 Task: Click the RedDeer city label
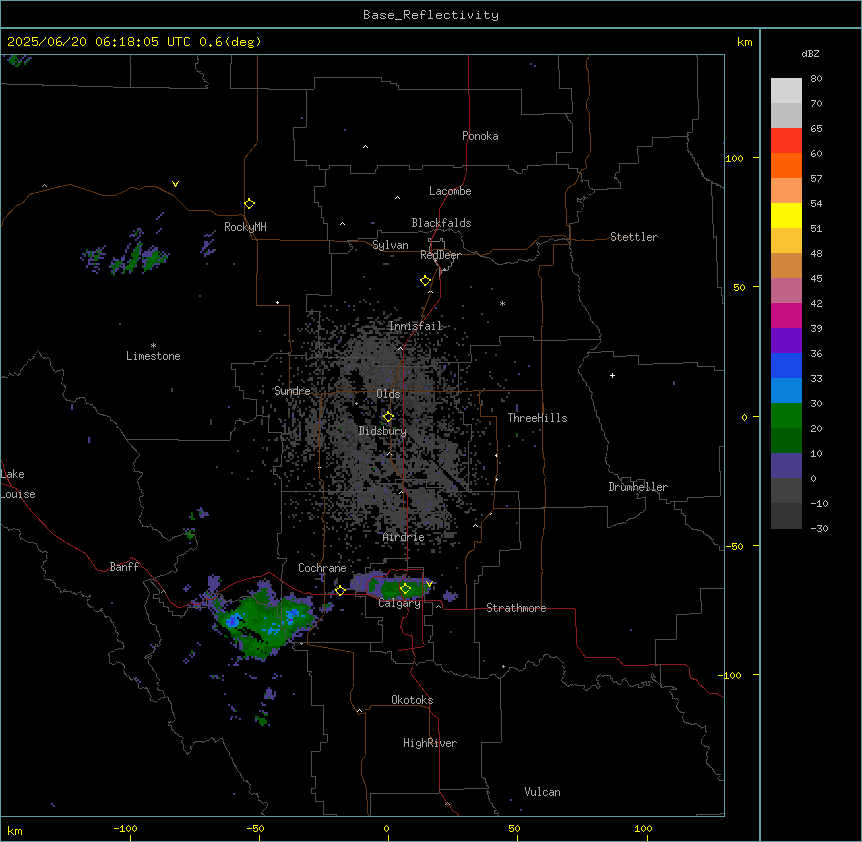point(440,255)
